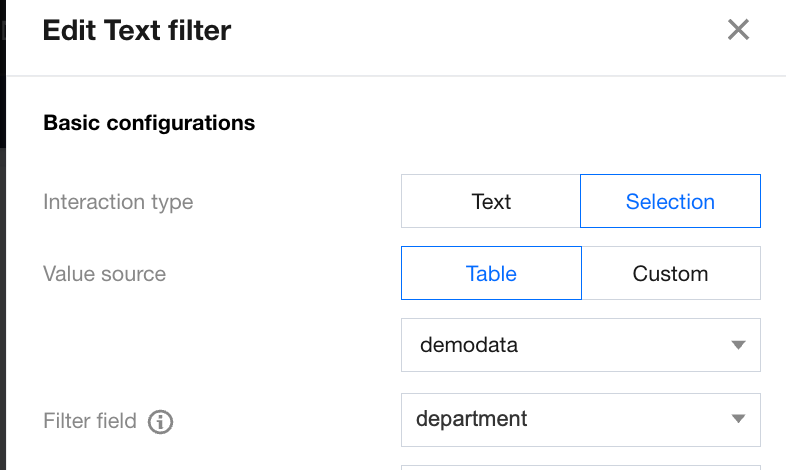The height and width of the screenshot is (470, 786).
Task: Click the Value source label
Action: (x=104, y=274)
